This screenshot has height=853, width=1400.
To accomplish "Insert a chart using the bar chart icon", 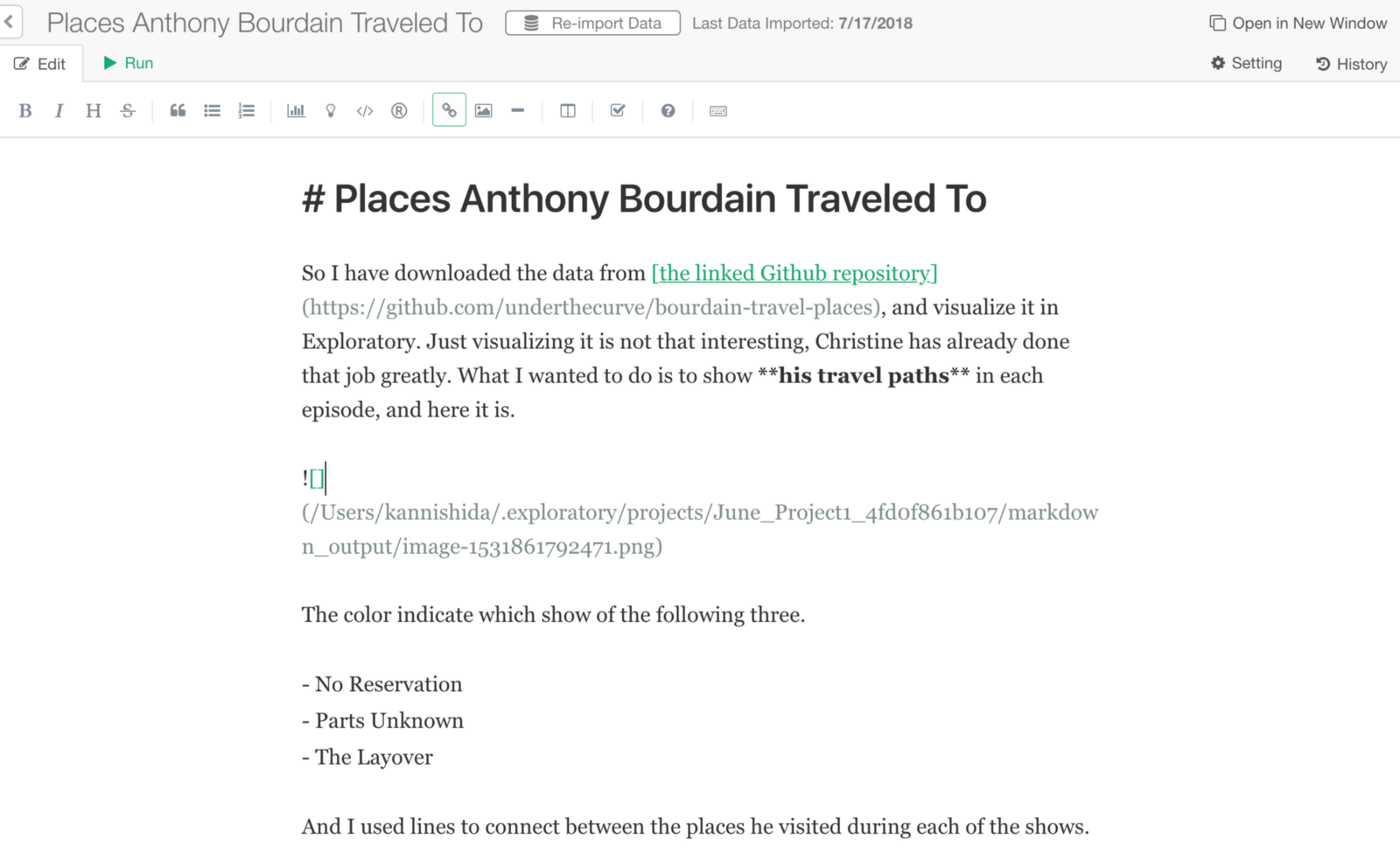I will click(x=296, y=110).
